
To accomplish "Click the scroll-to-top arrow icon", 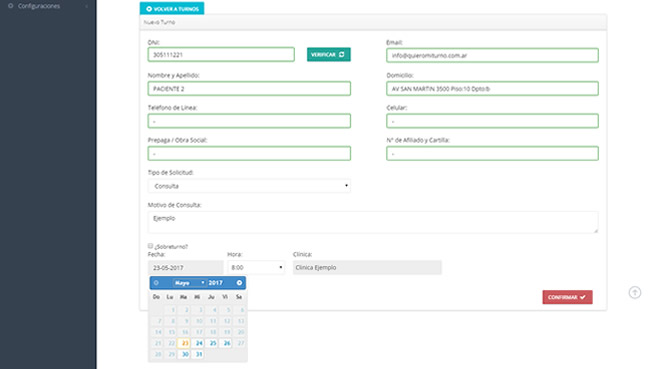I will (635, 292).
